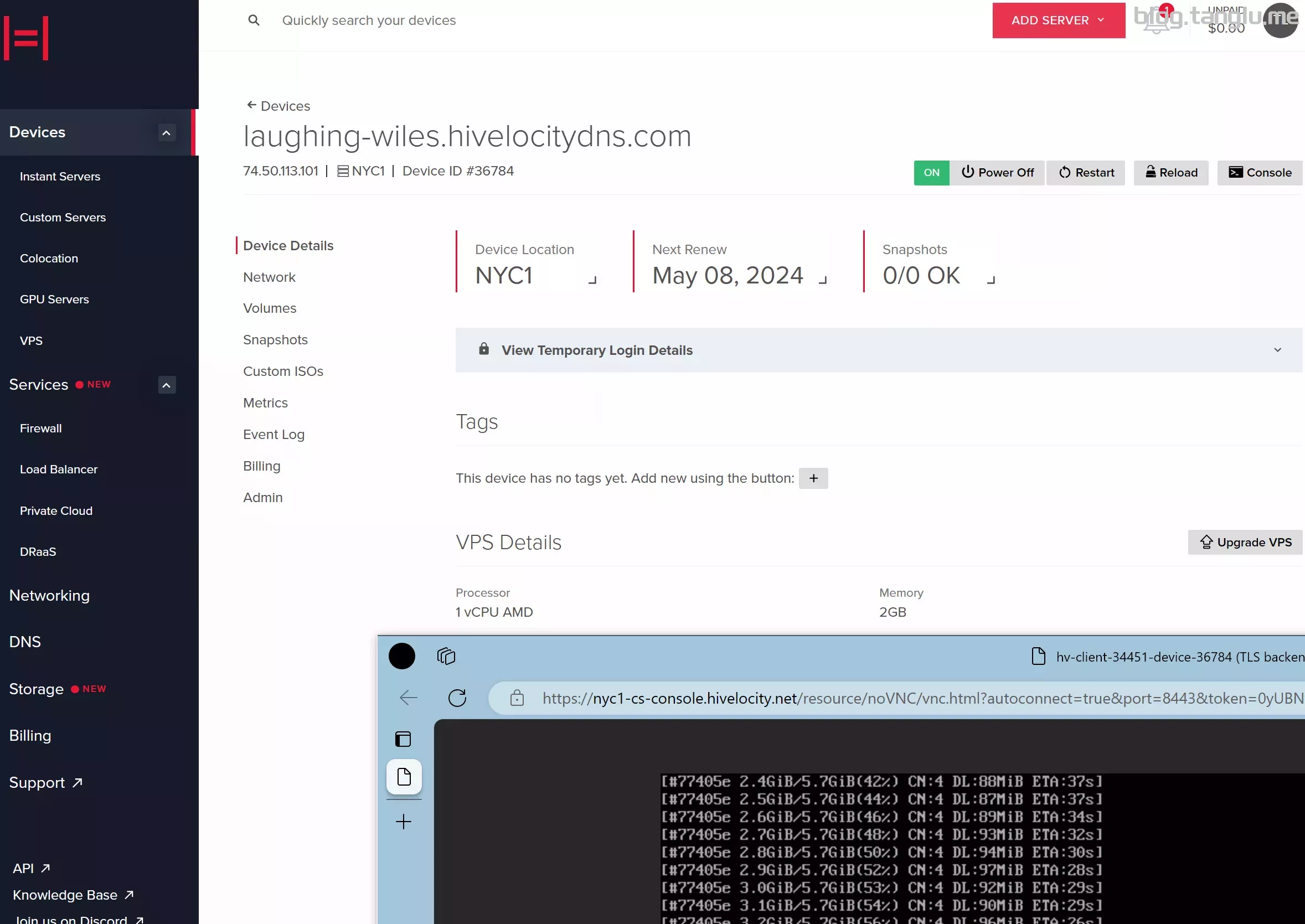Add a new tag with plus button
1305x924 pixels.
[x=813, y=478]
